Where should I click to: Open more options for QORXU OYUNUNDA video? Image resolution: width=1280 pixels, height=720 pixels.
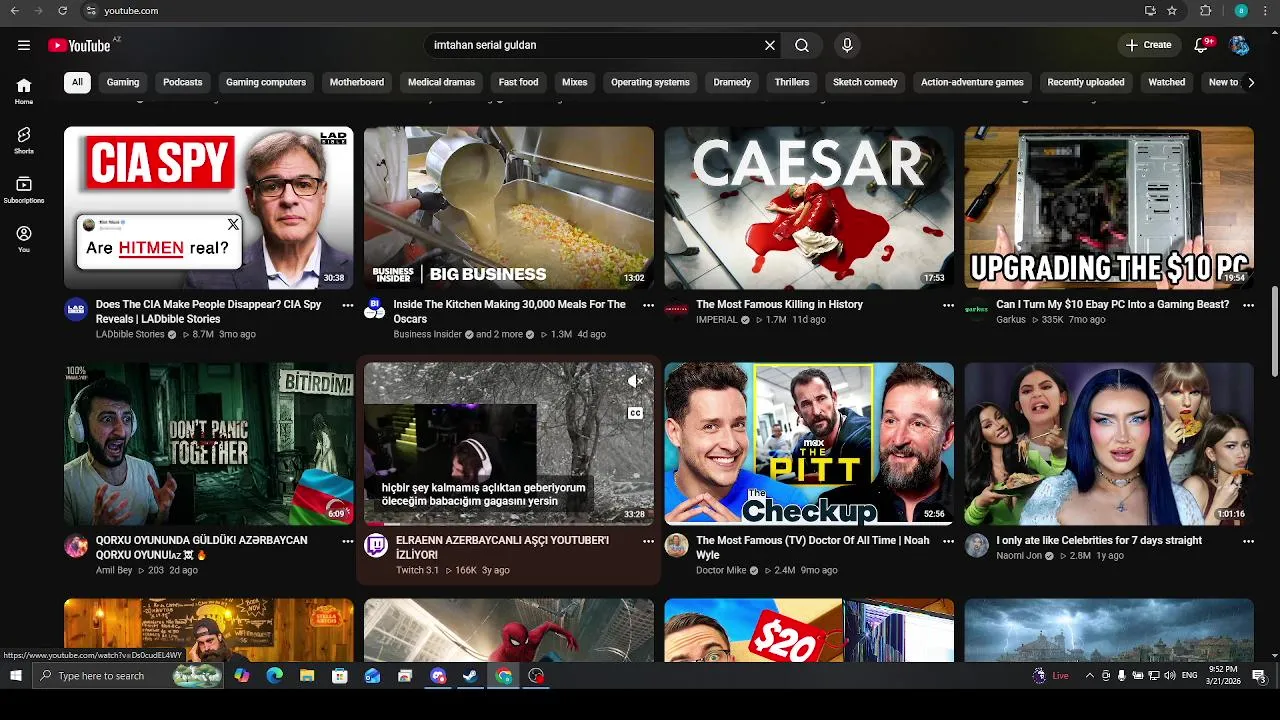[348, 541]
